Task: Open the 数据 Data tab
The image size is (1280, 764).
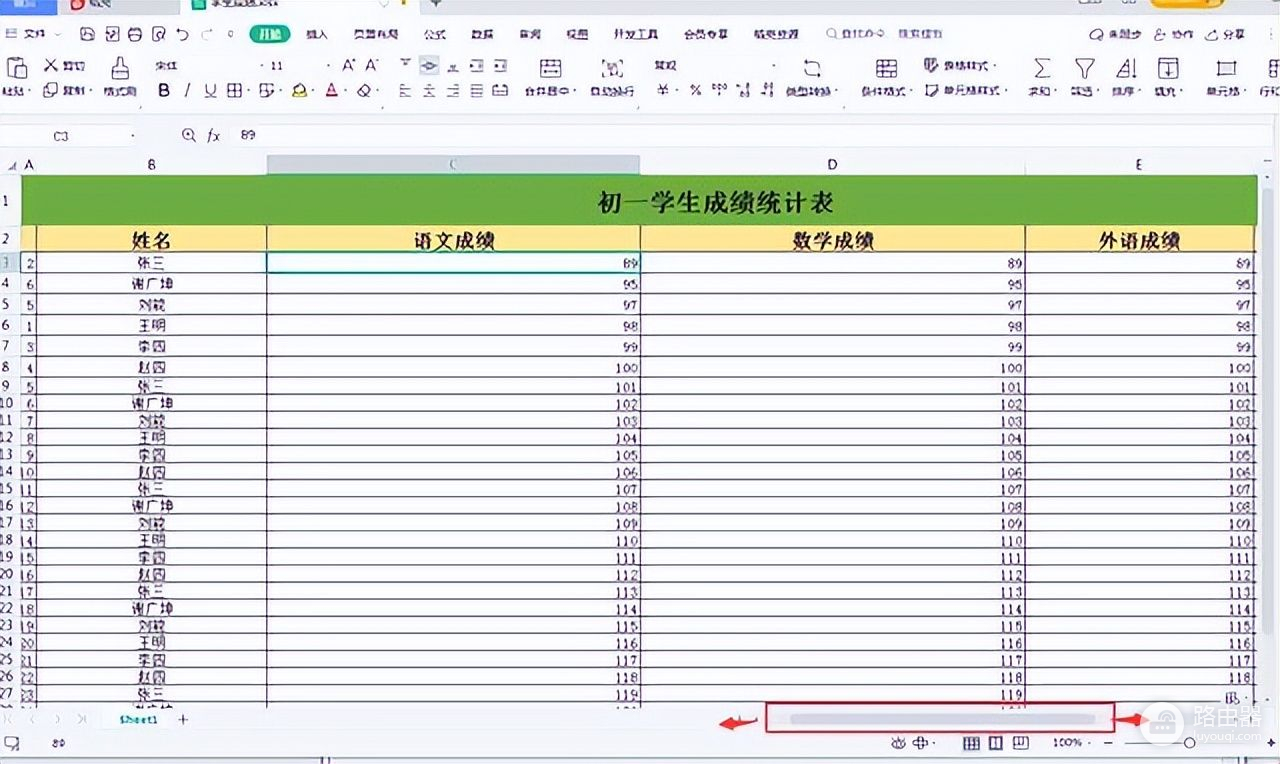Action: tap(483, 34)
